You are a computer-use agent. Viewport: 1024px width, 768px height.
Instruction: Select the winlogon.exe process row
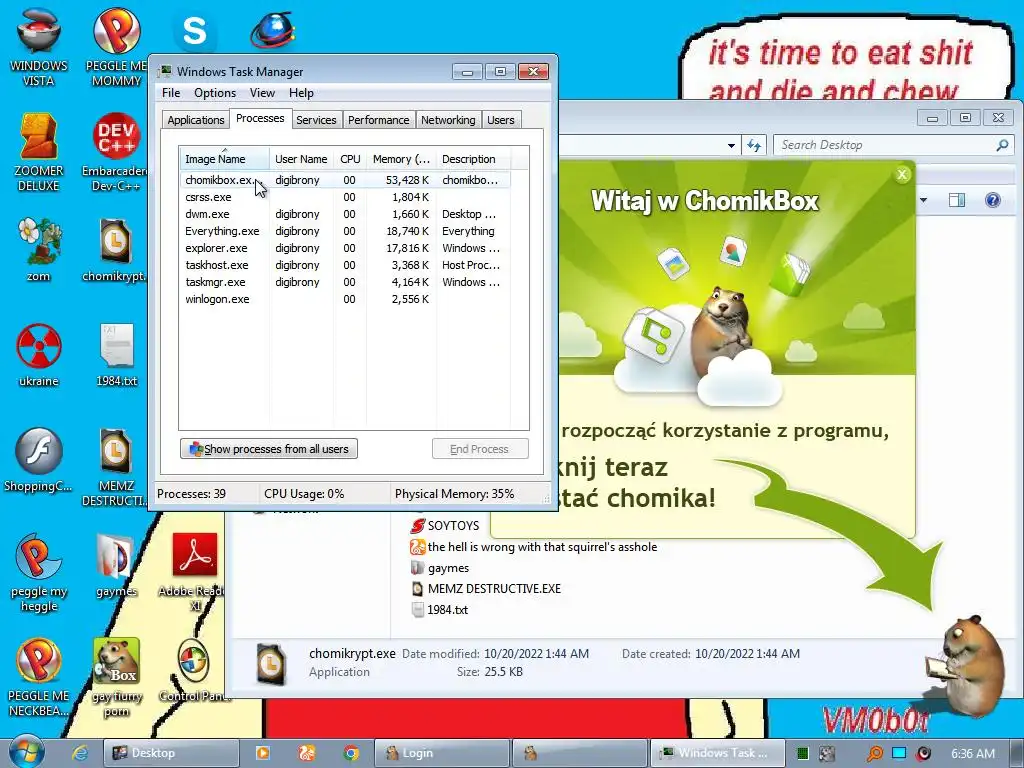345,298
